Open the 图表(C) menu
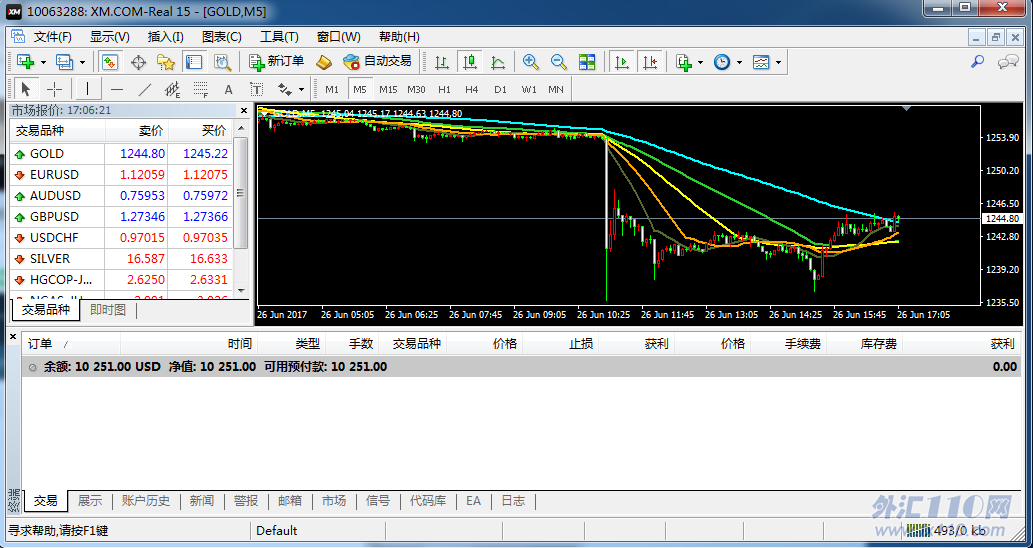Viewport: 1033px width, 548px height. click(x=222, y=37)
